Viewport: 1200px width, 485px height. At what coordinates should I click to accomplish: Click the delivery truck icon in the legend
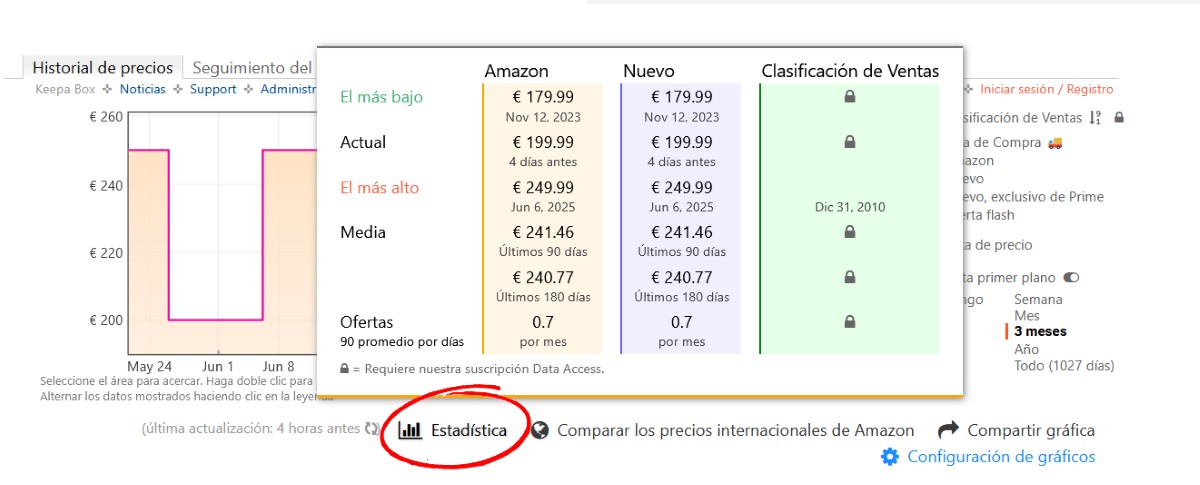(x=1055, y=143)
